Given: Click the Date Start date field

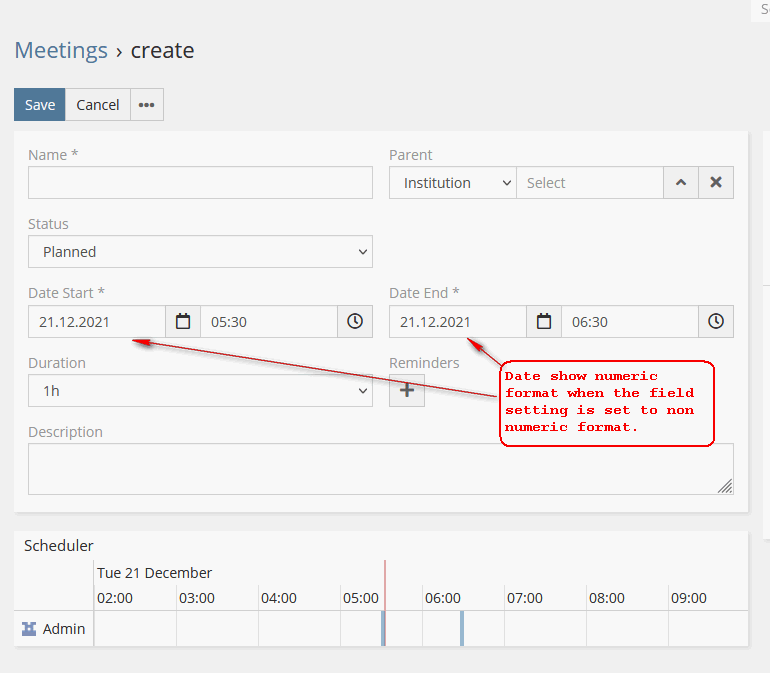Looking at the screenshot, I should pyautogui.click(x=97, y=322).
